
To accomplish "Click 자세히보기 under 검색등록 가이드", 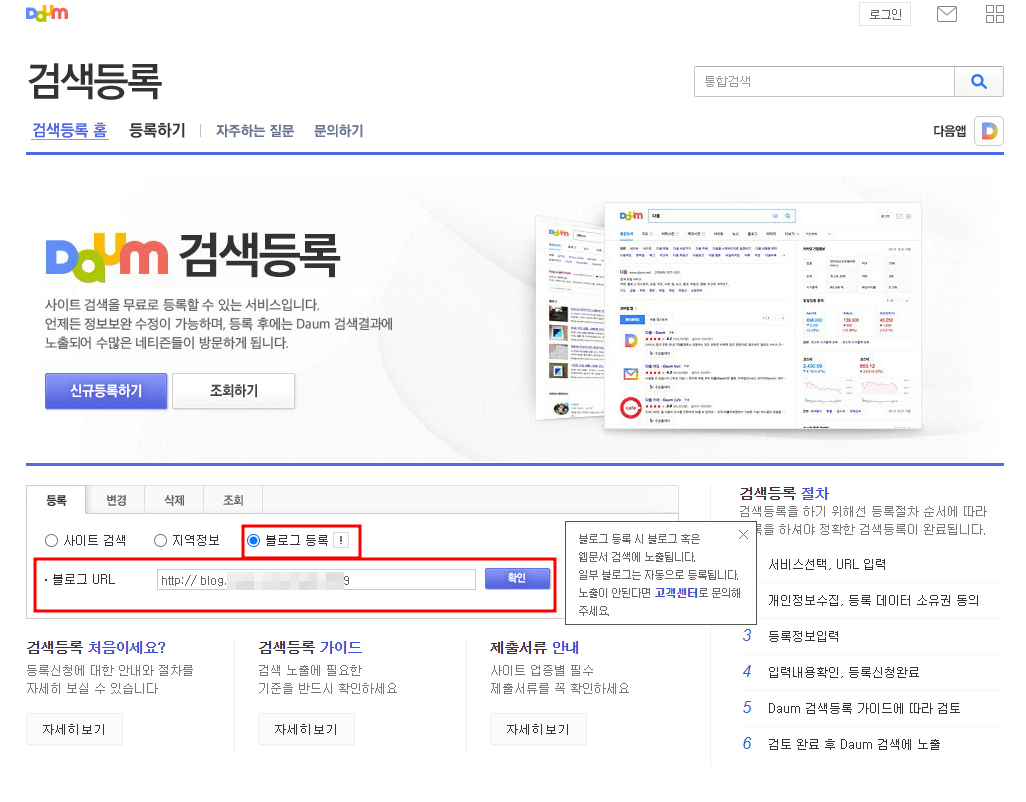I will click(306, 729).
